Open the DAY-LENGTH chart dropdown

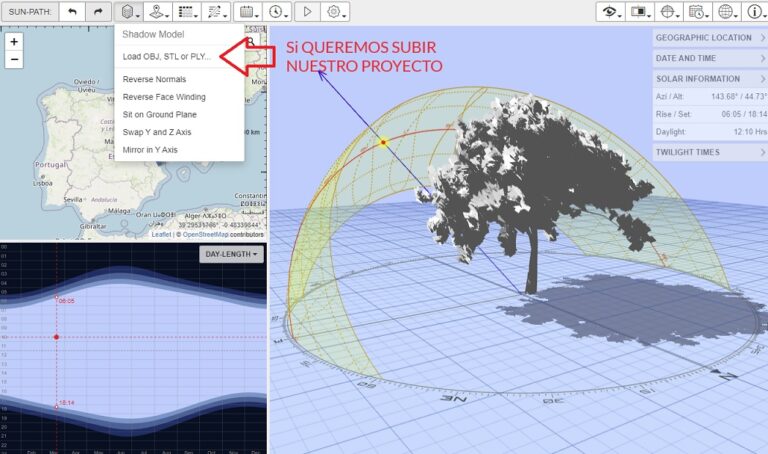pos(231,255)
